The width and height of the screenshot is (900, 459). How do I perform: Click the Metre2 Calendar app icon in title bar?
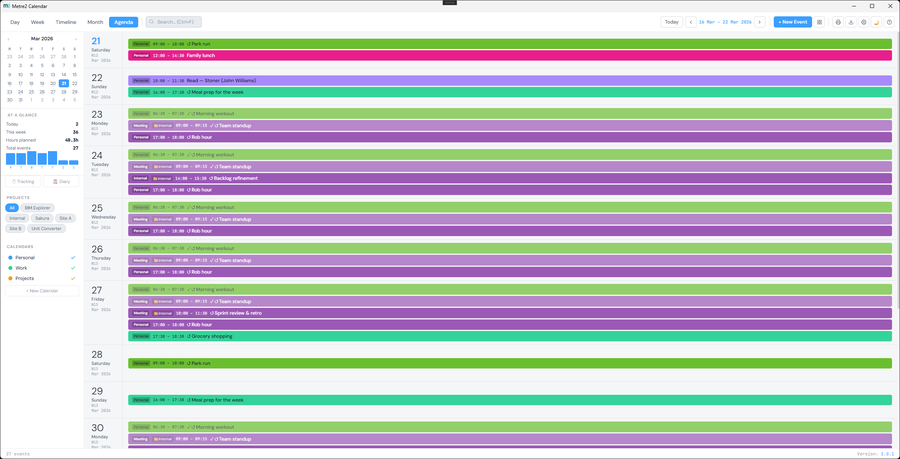tap(6, 5)
